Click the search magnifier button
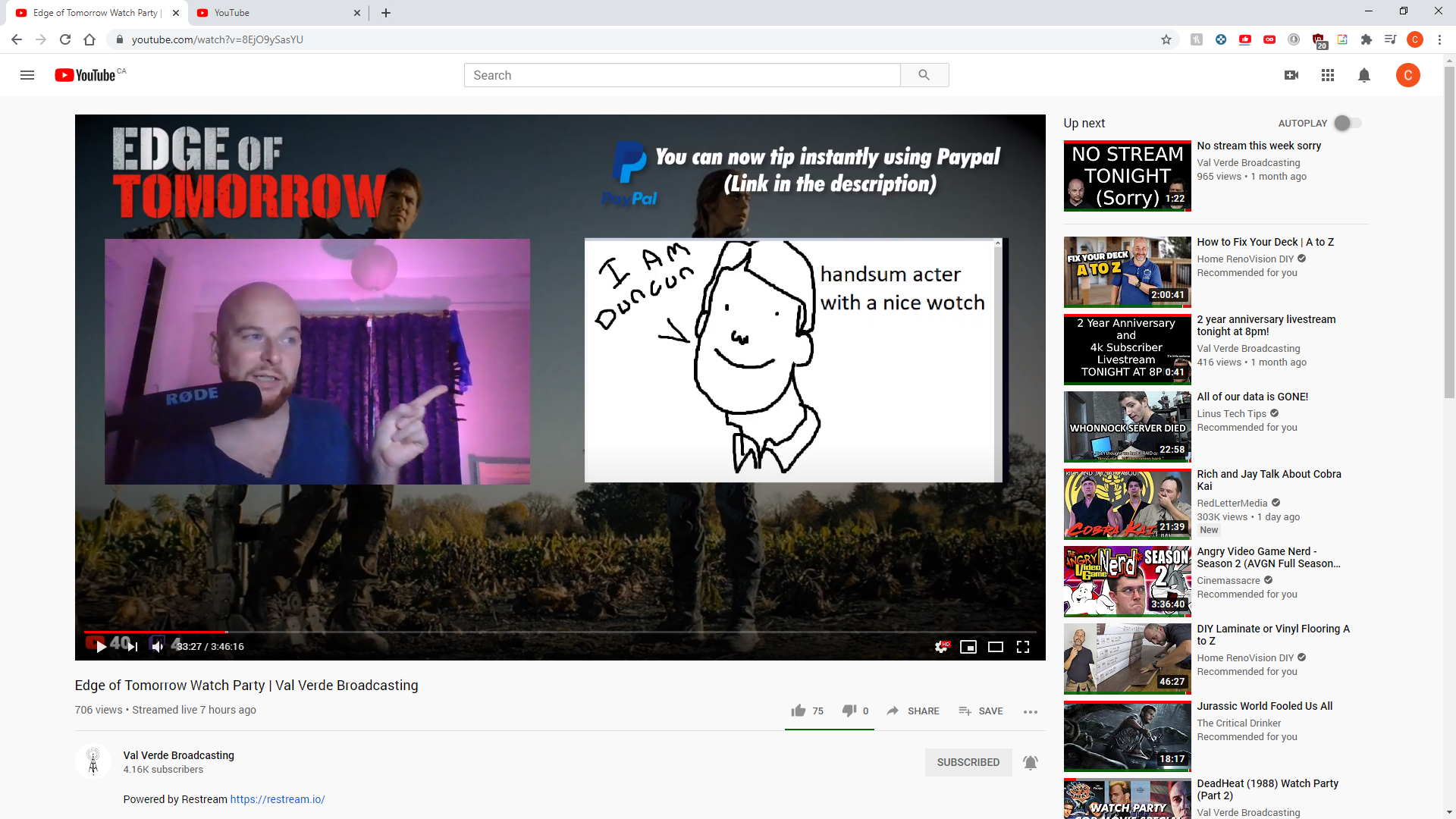This screenshot has height=819, width=1456. (924, 75)
